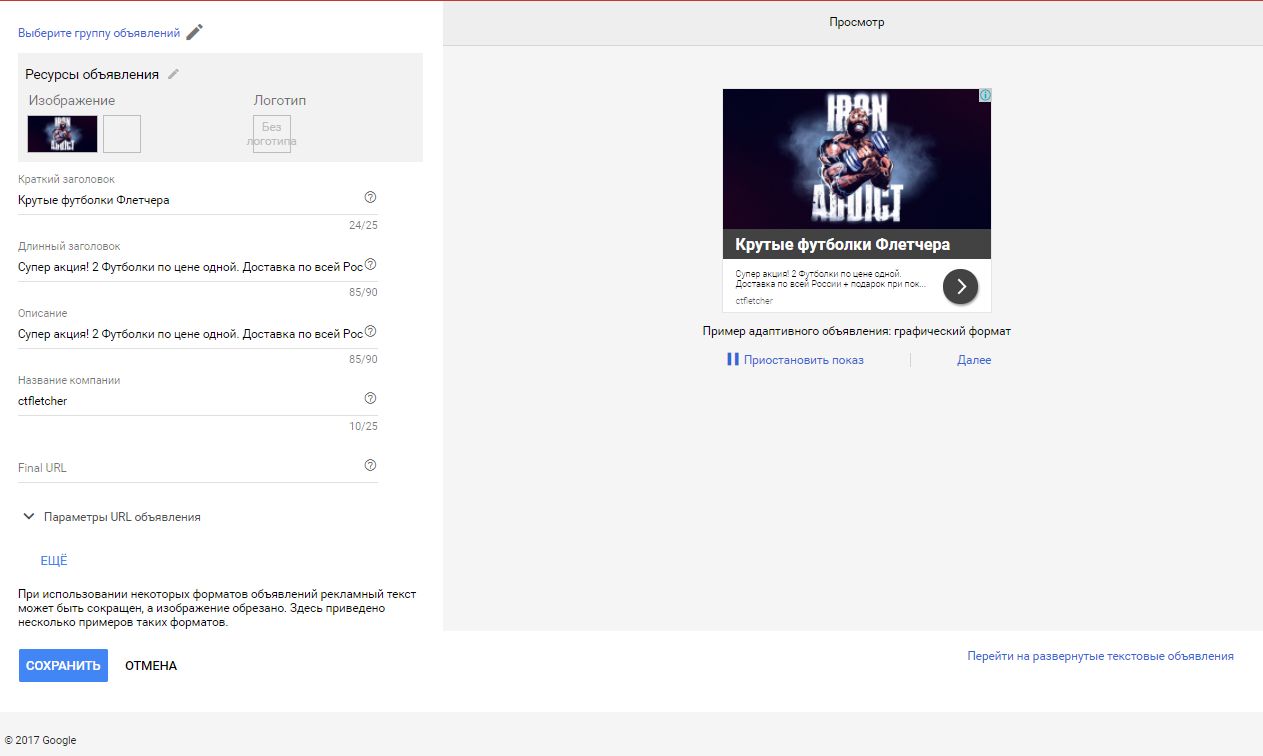This screenshot has width=1263, height=756.
Task: Focus the 'Описание' input field
Action: coord(190,334)
